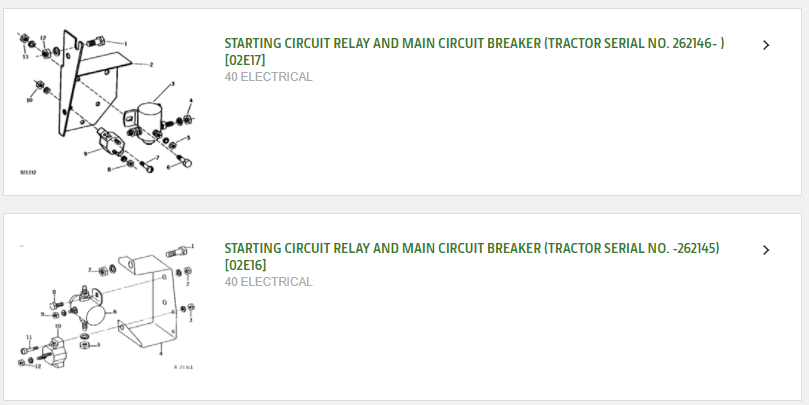809x405 pixels.
Task: Click the hex nut labeled 5 in bottom diagram
Action: click(85, 345)
